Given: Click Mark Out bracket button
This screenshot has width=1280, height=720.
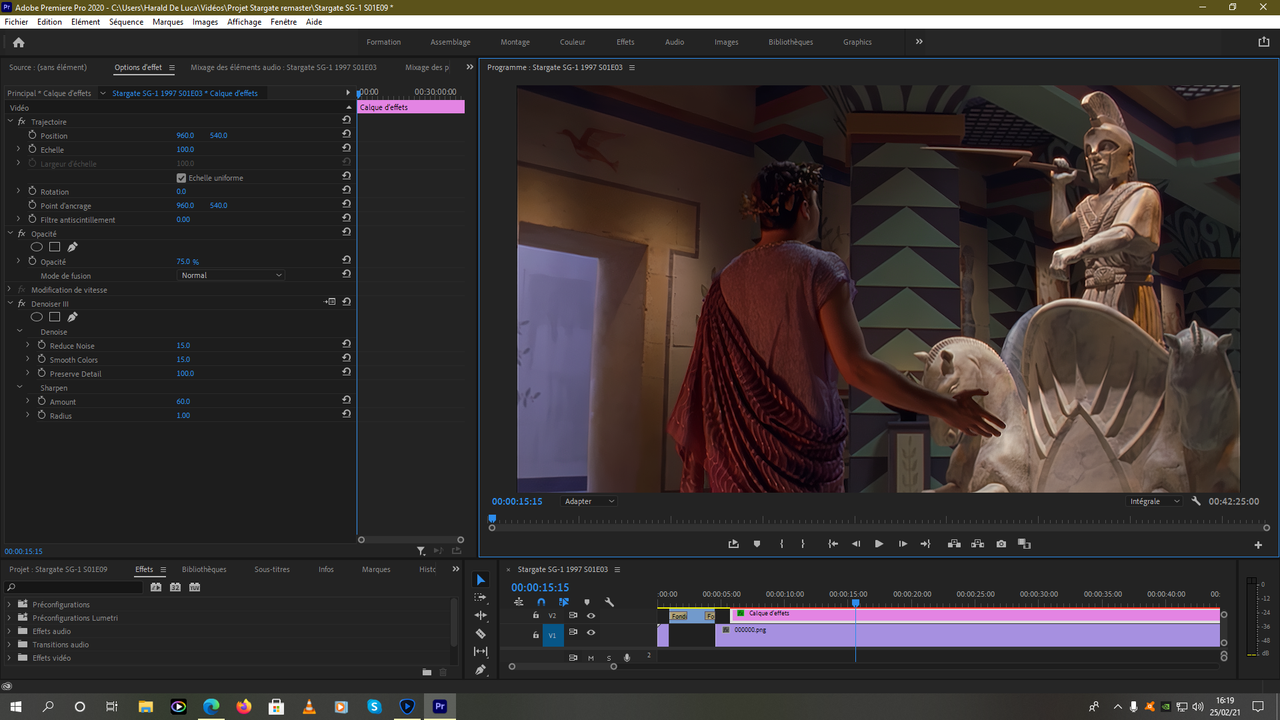Looking at the screenshot, I should 803,544.
